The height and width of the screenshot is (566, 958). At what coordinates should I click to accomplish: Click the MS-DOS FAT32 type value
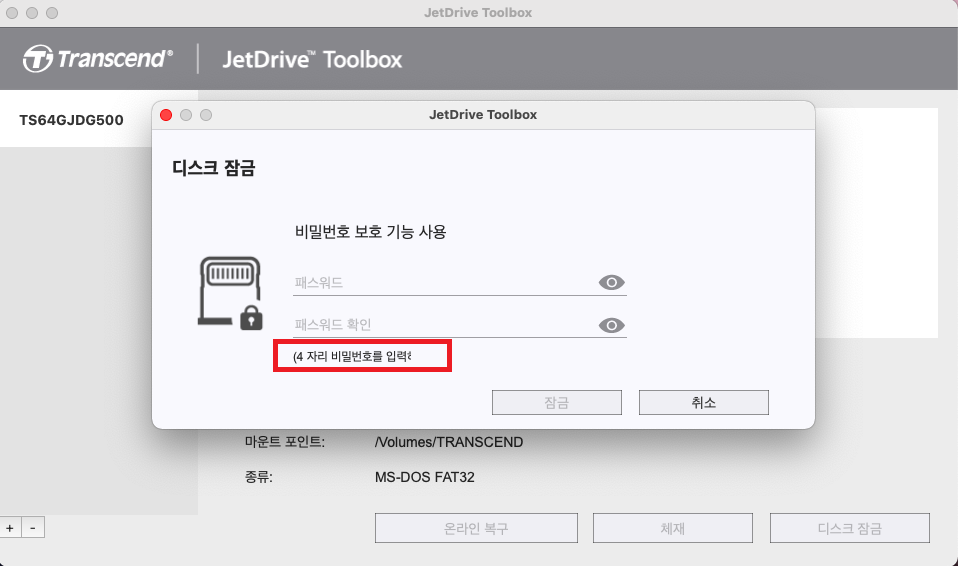(425, 477)
